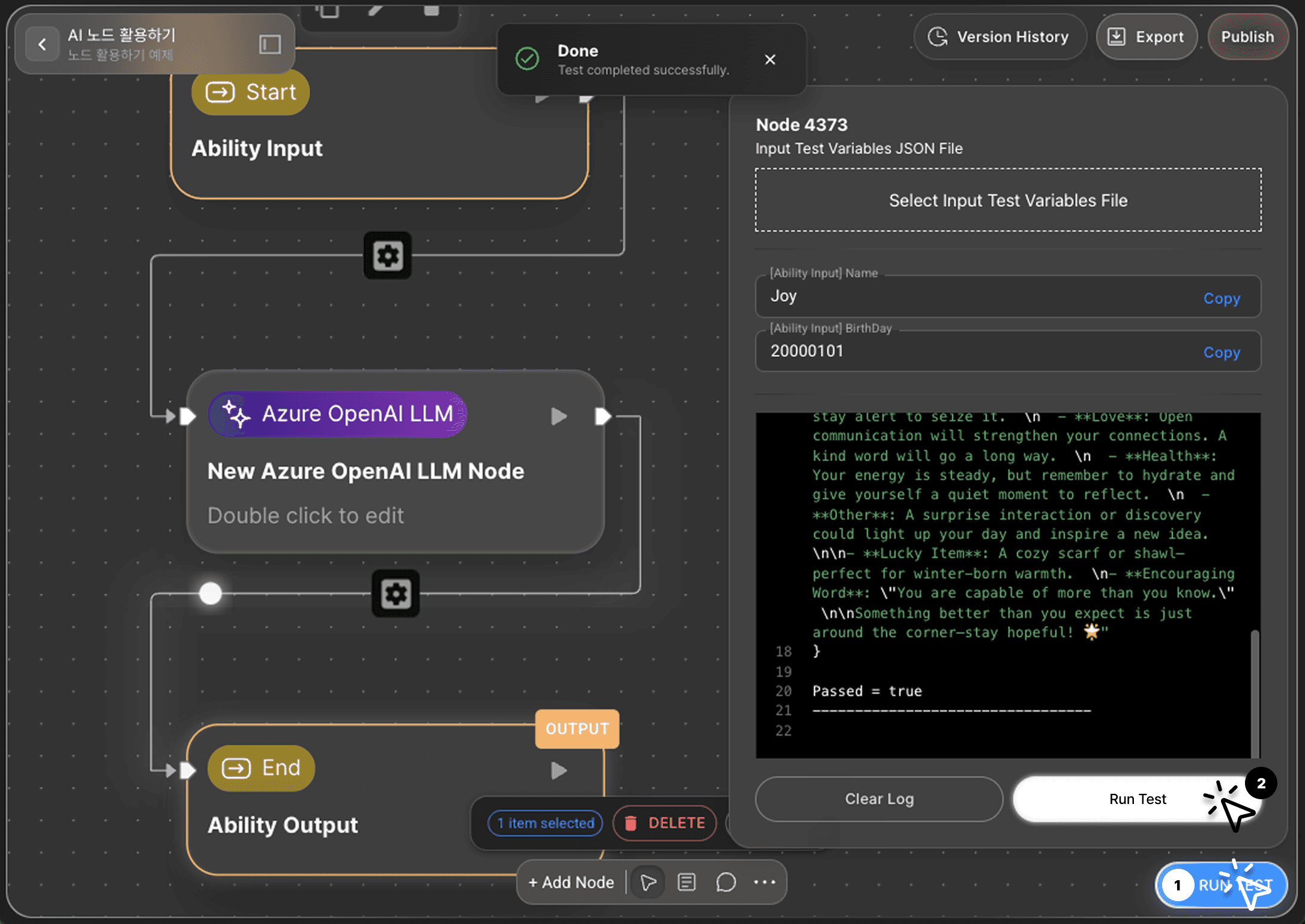Open the notes document icon in bottom toolbar

coord(687,882)
